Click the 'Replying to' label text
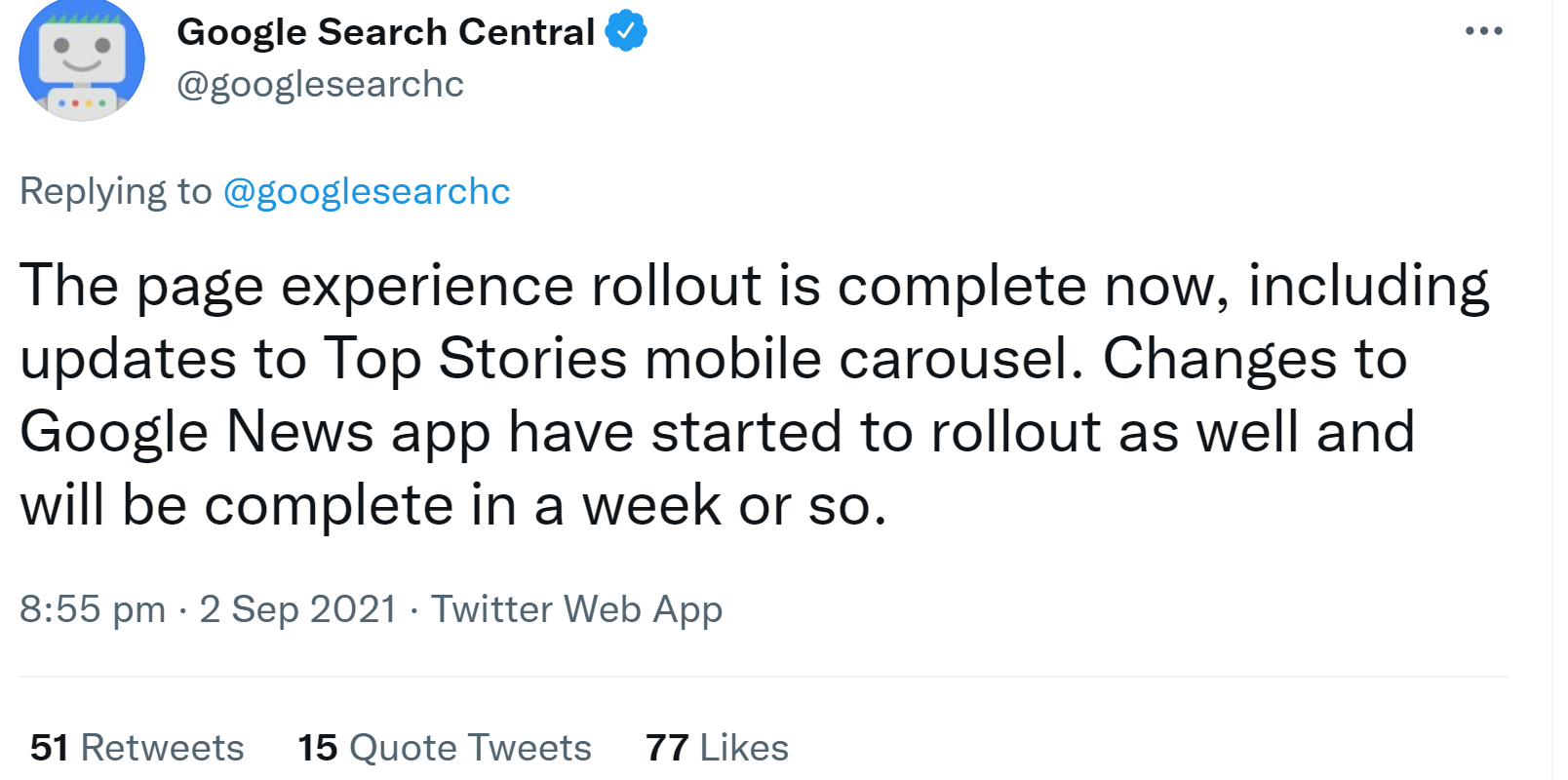The height and width of the screenshot is (780, 1568). (x=115, y=191)
